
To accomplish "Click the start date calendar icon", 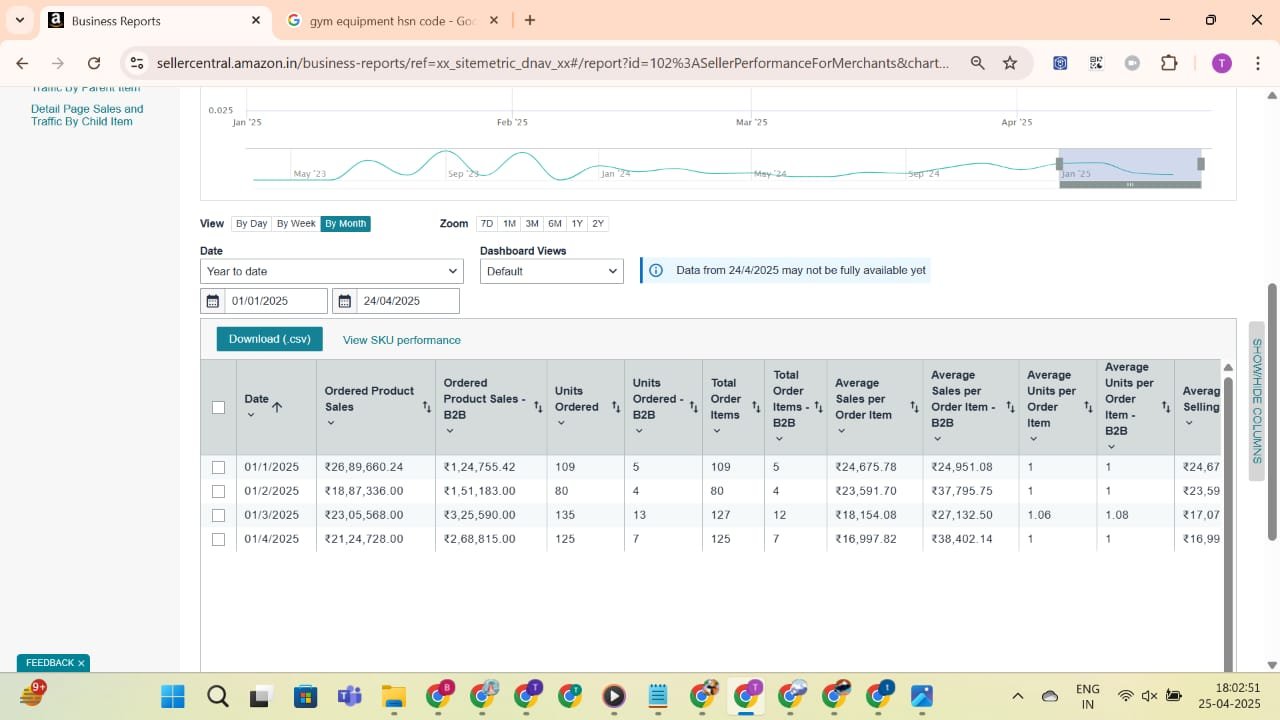I will (x=212, y=301).
